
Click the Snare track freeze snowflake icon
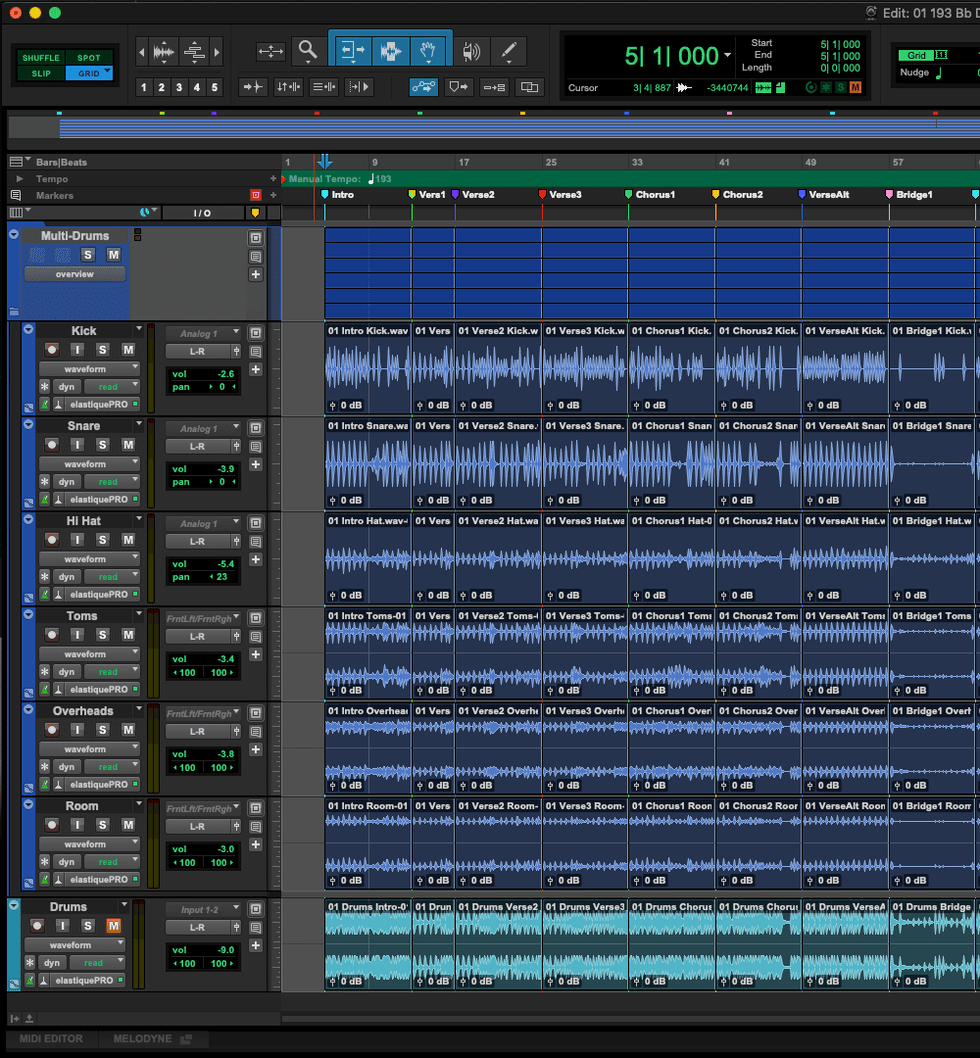coord(44,482)
